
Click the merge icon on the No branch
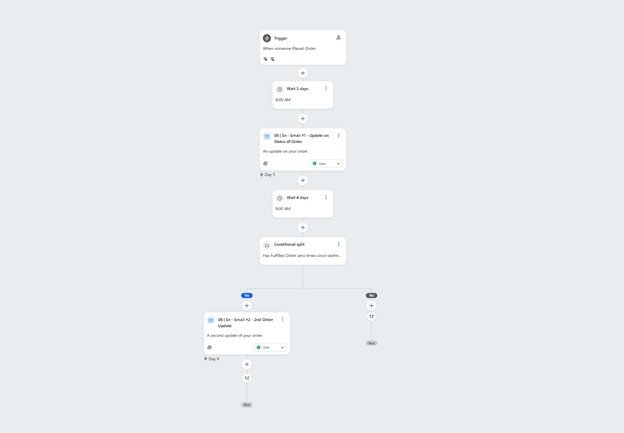click(371, 316)
